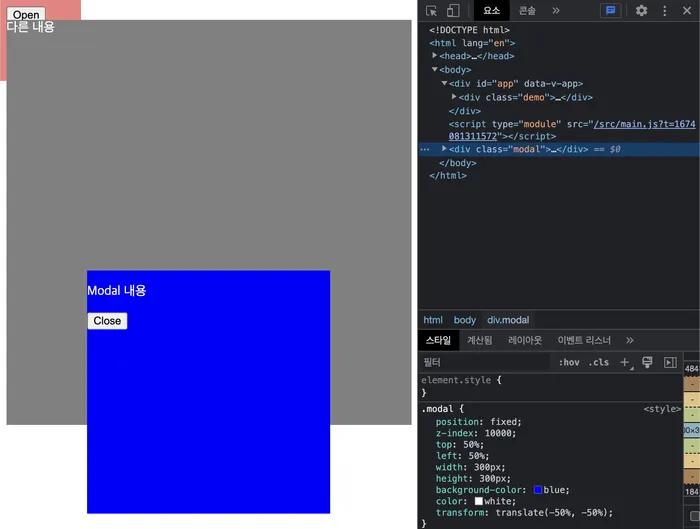Close the DevTools panel
Image resolution: width=700 pixels, height=529 pixels.
pyautogui.click(x=687, y=11)
